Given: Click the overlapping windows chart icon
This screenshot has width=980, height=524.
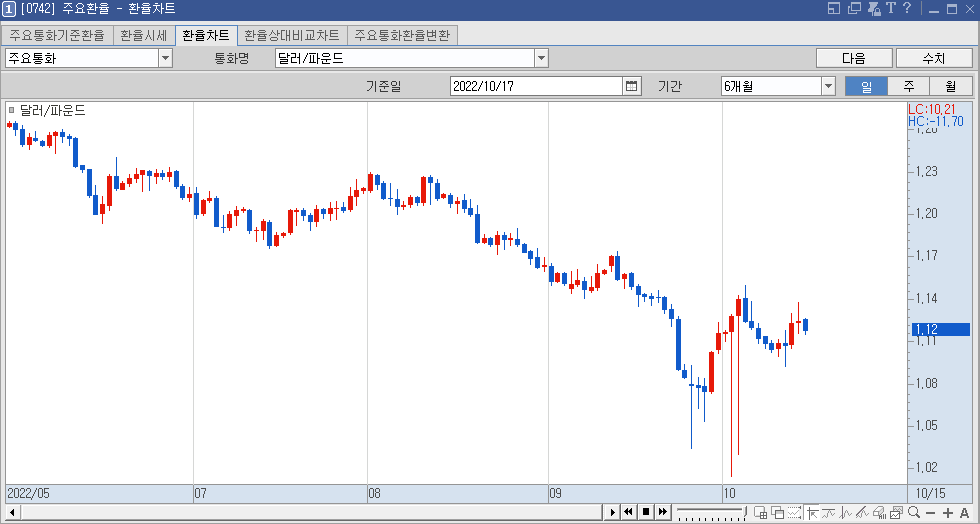Looking at the screenshot, I should tap(778, 513).
